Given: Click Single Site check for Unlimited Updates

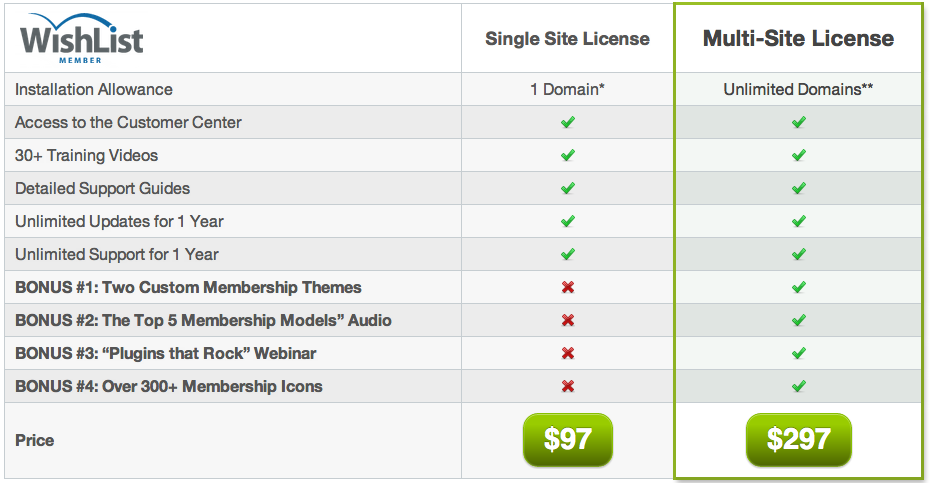Looking at the screenshot, I should [x=568, y=221].
